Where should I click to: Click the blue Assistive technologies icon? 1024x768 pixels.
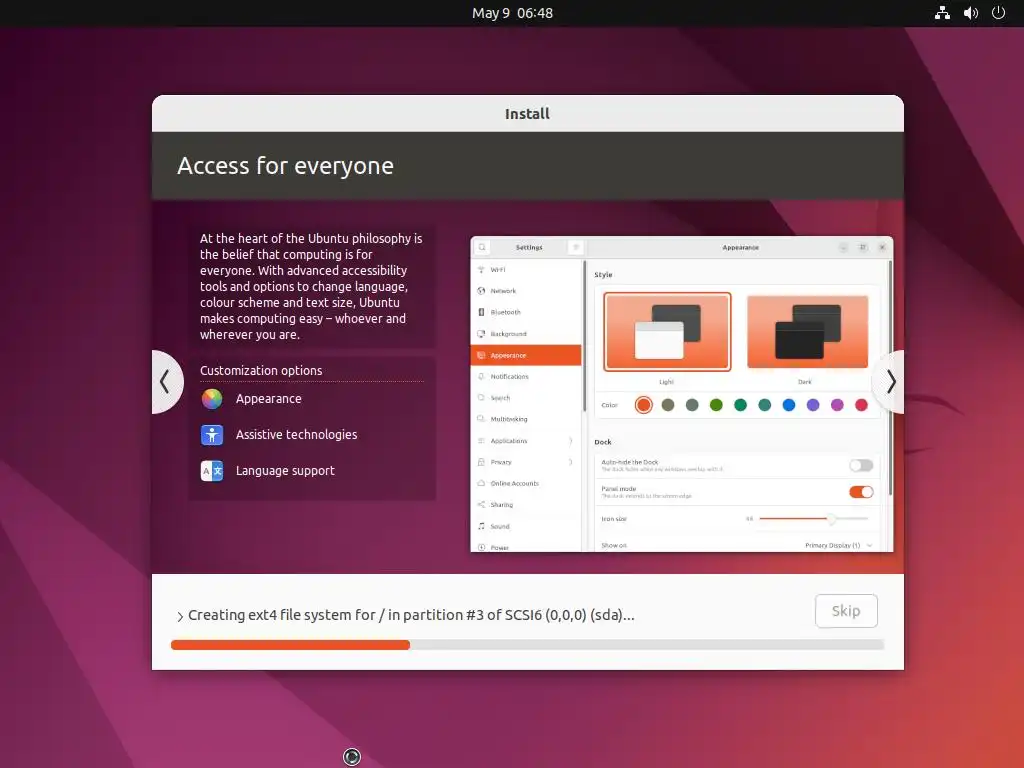[212, 435]
